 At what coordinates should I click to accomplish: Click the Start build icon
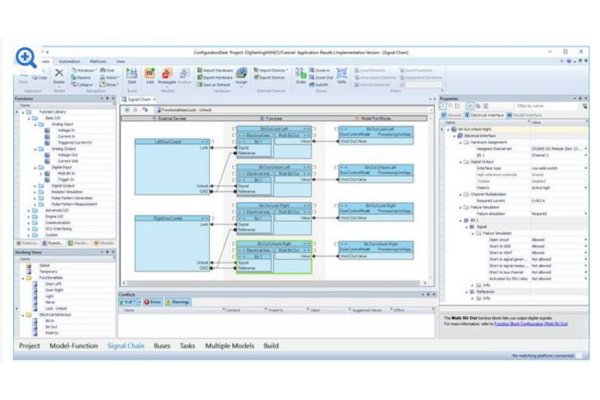coord(132,73)
